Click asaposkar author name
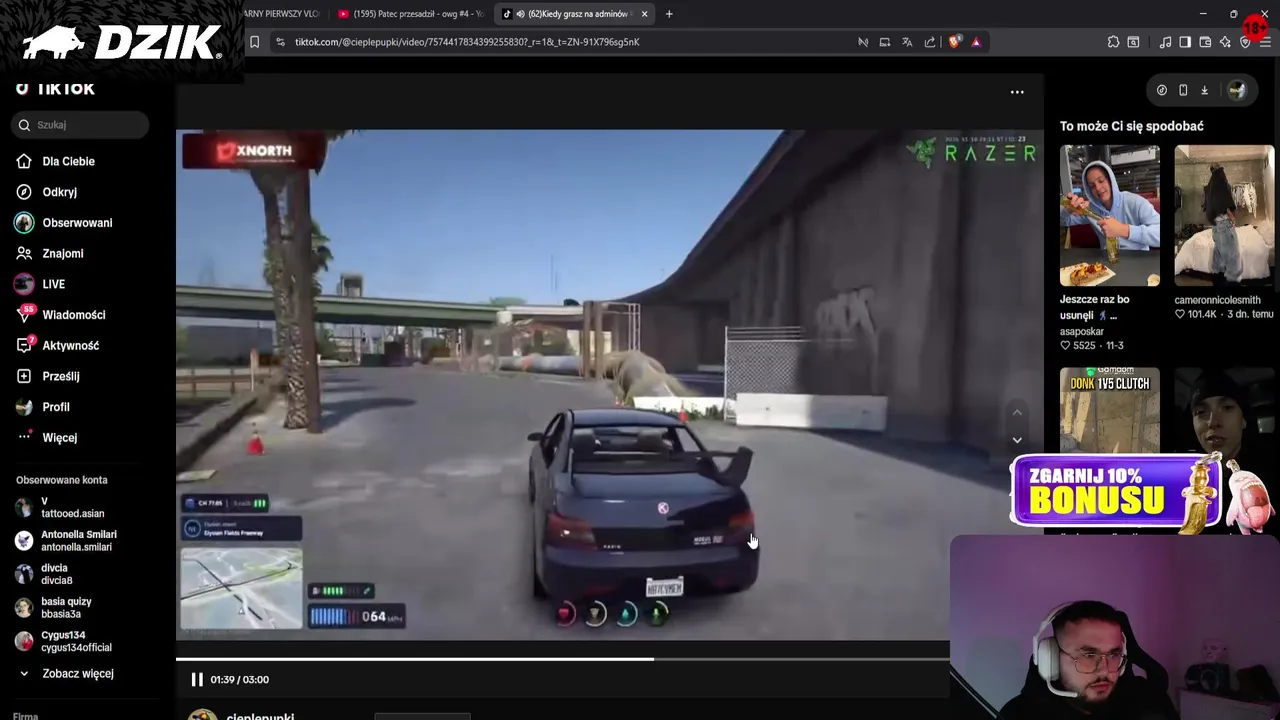The height and width of the screenshot is (720, 1280). click(x=1082, y=331)
